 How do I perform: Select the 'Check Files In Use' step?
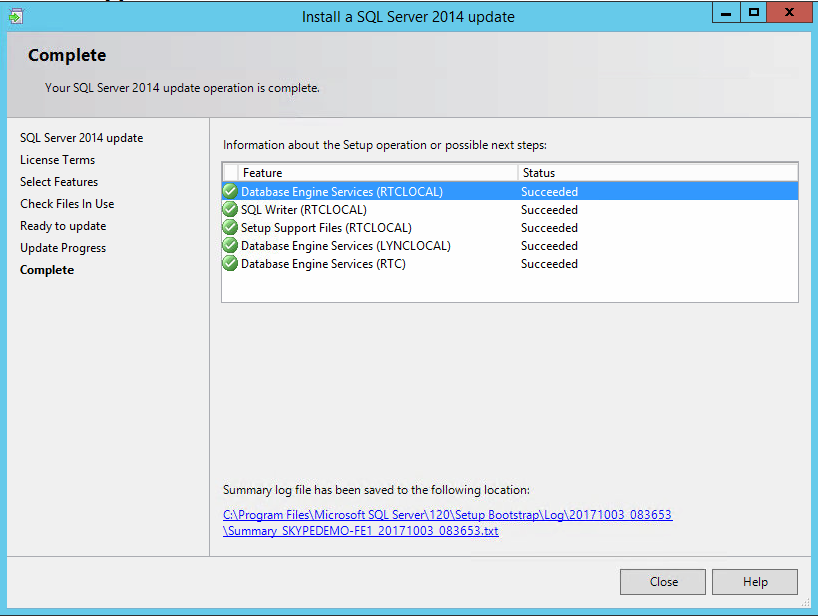[x=67, y=204]
